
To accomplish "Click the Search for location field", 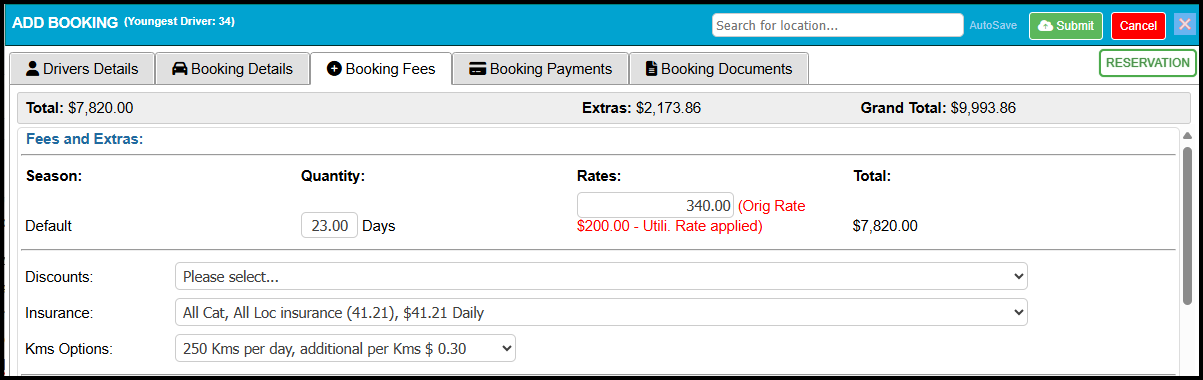I will [x=838, y=25].
